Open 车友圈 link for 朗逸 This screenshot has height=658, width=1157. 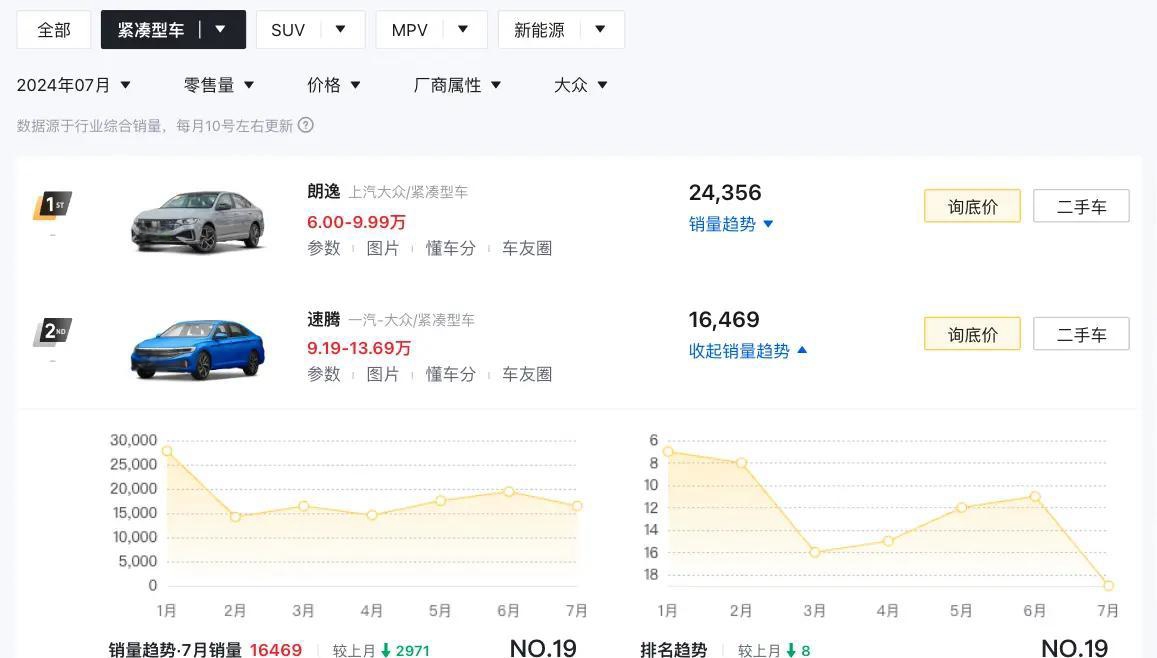pos(527,249)
